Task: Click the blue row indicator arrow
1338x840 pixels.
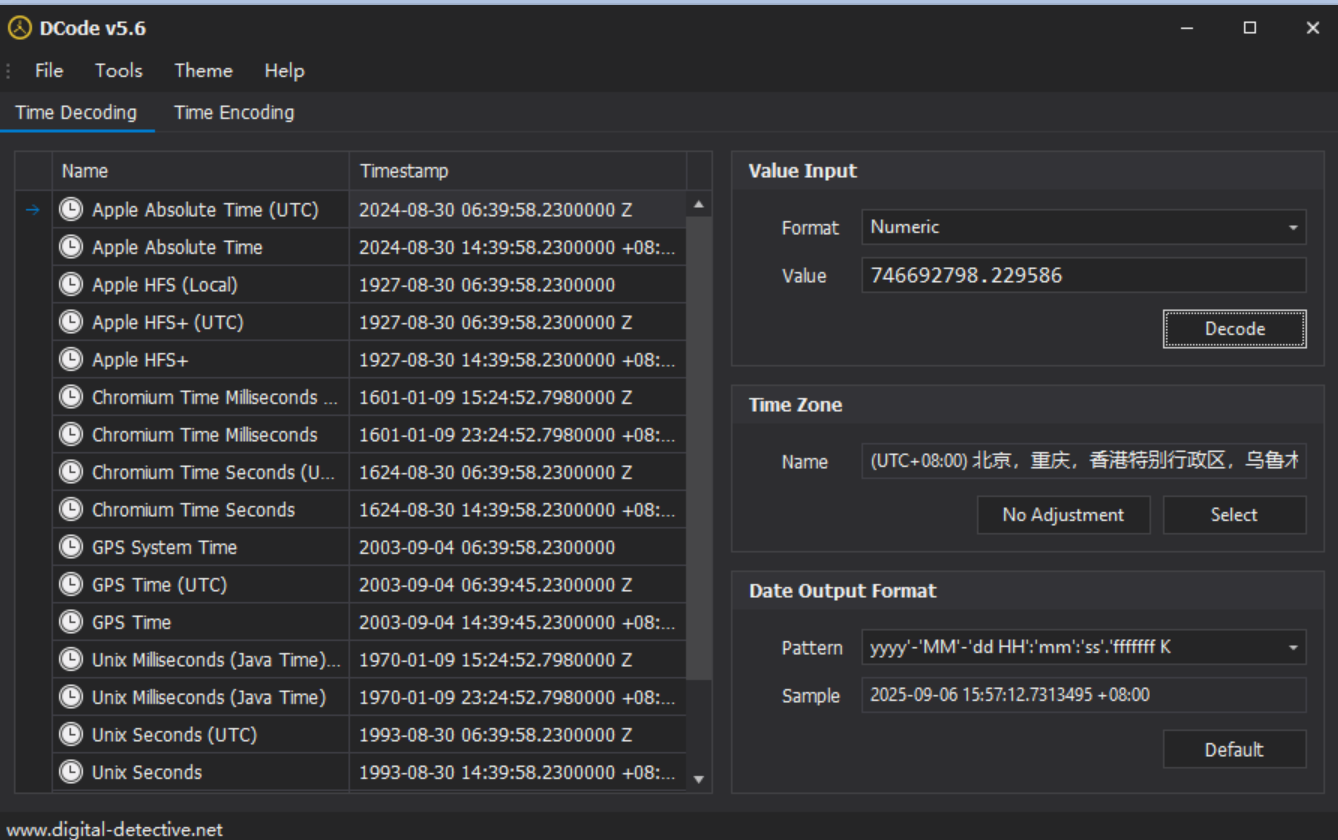Action: tap(33, 210)
